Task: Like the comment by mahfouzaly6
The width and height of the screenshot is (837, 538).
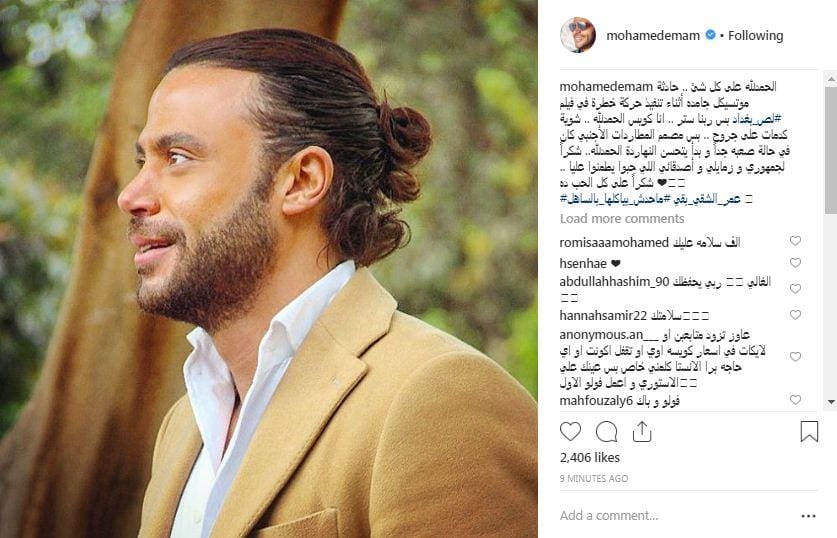Action: pyautogui.click(x=795, y=399)
